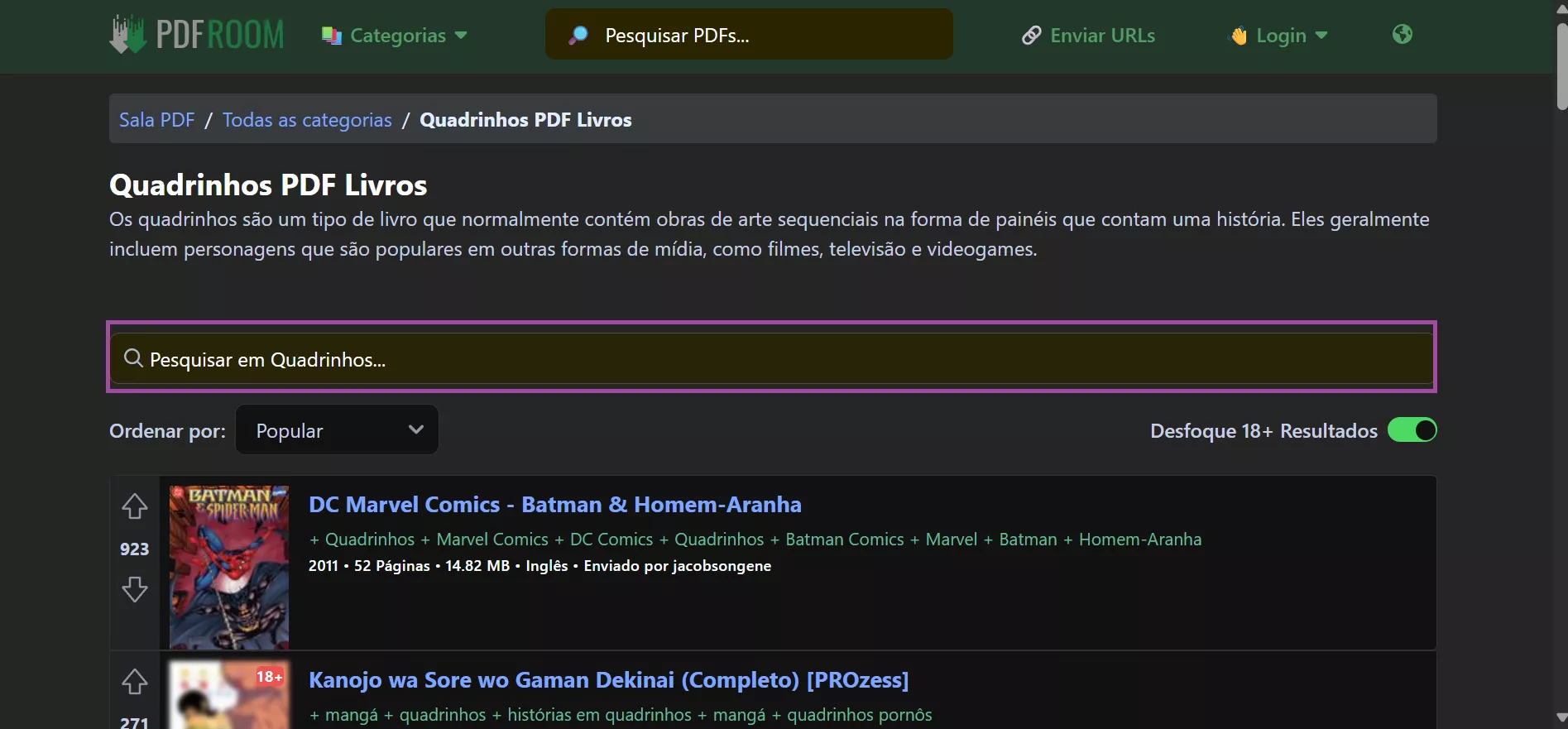Select the histórias em quadrinhos tag

click(599, 715)
